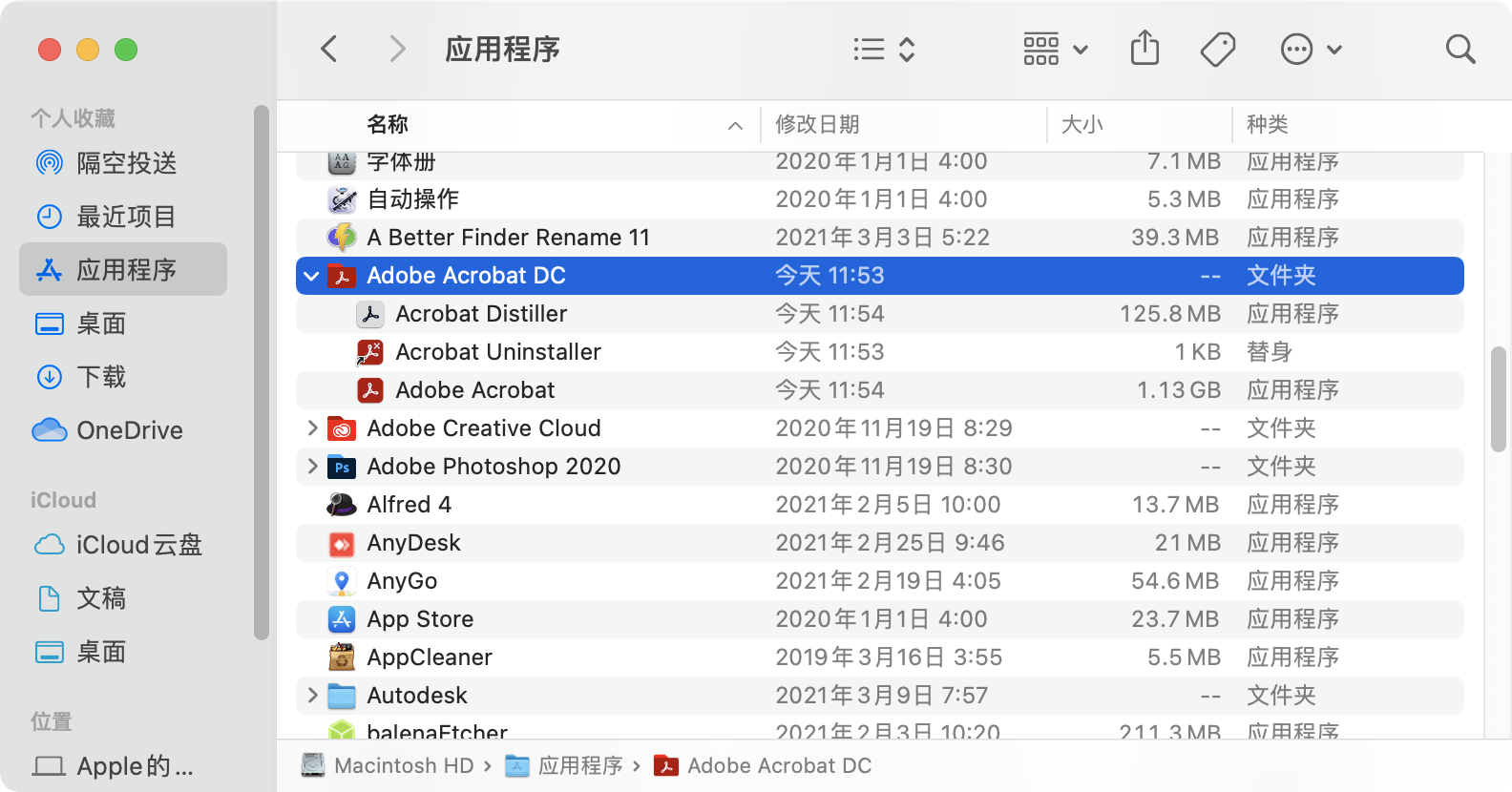Select 应用程序 in the sidebar
Viewport: 1512px width, 792px height.
point(123,270)
